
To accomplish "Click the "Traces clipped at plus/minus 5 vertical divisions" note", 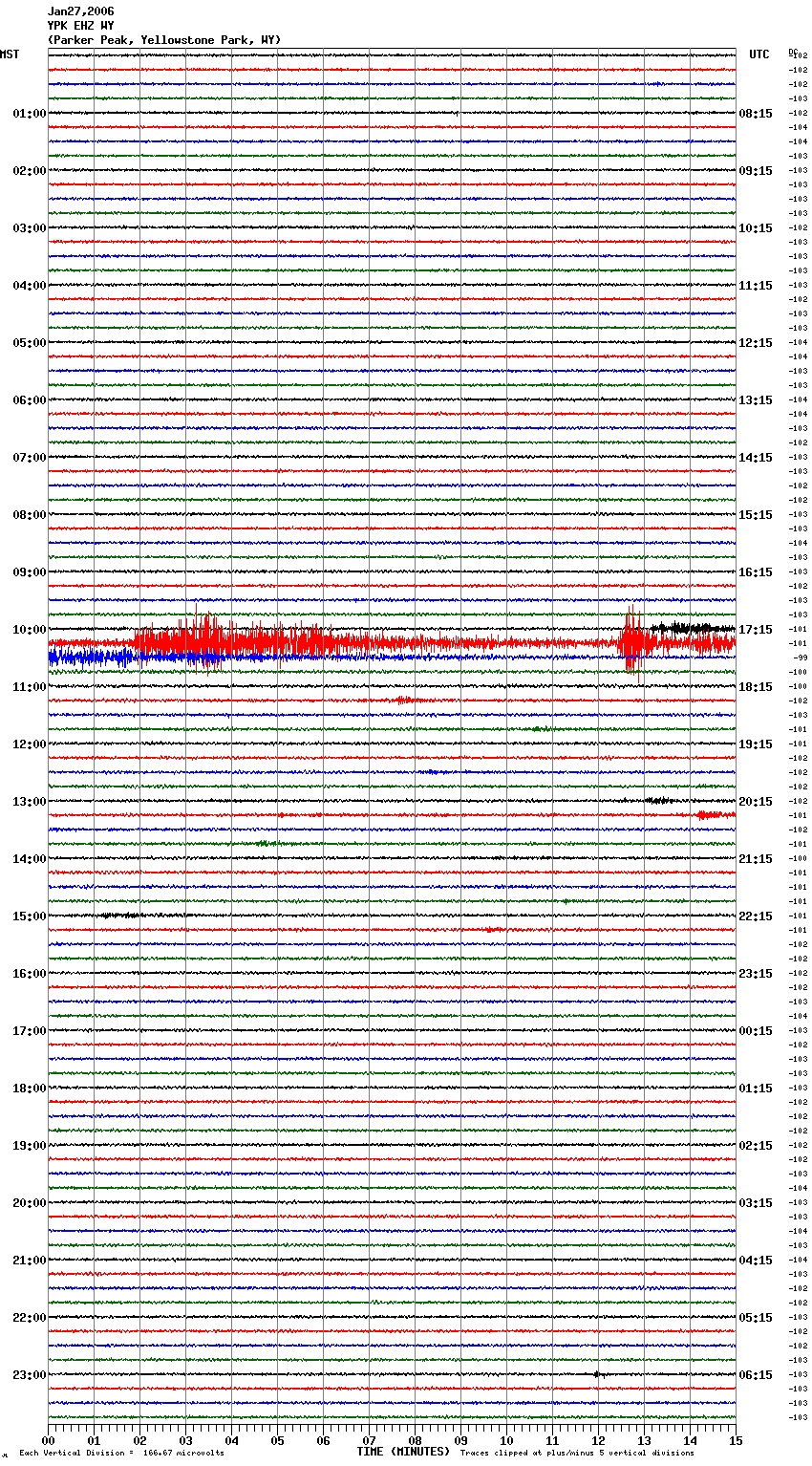I will [577, 1454].
